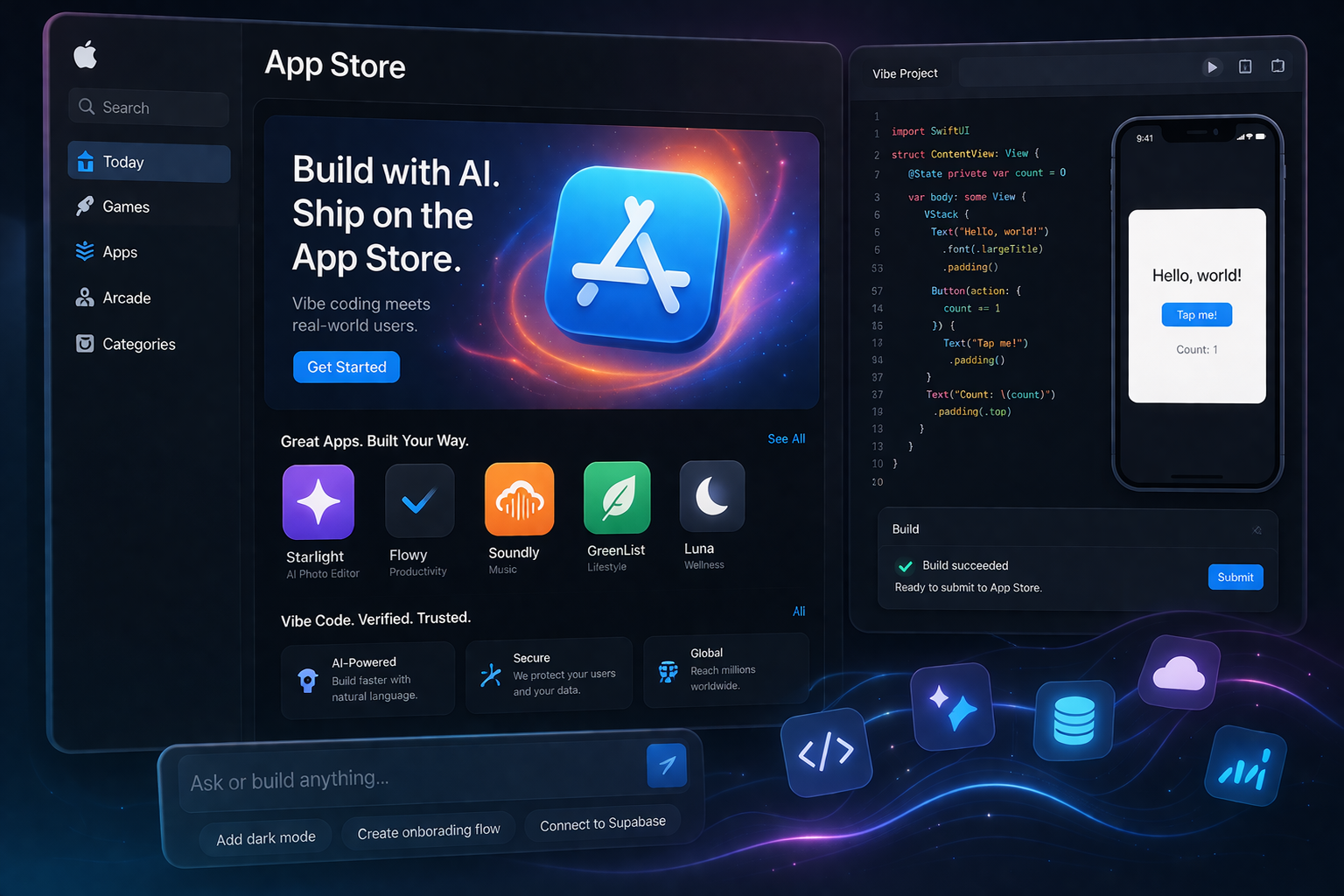The width and height of the screenshot is (1344, 896).
Task: Click the green Build succeeded checkmark
Action: tap(906, 566)
